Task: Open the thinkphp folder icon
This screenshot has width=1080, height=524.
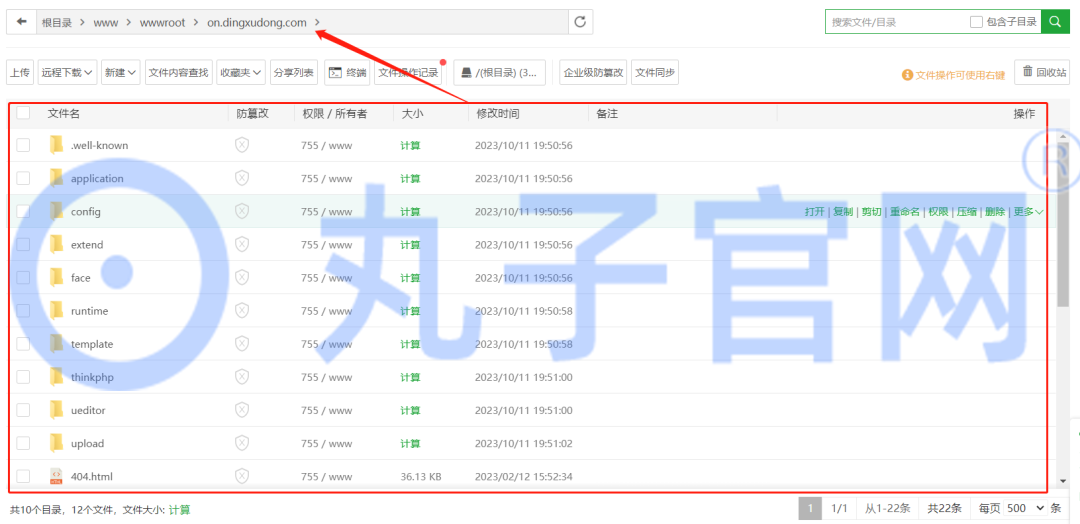Action: 56,377
